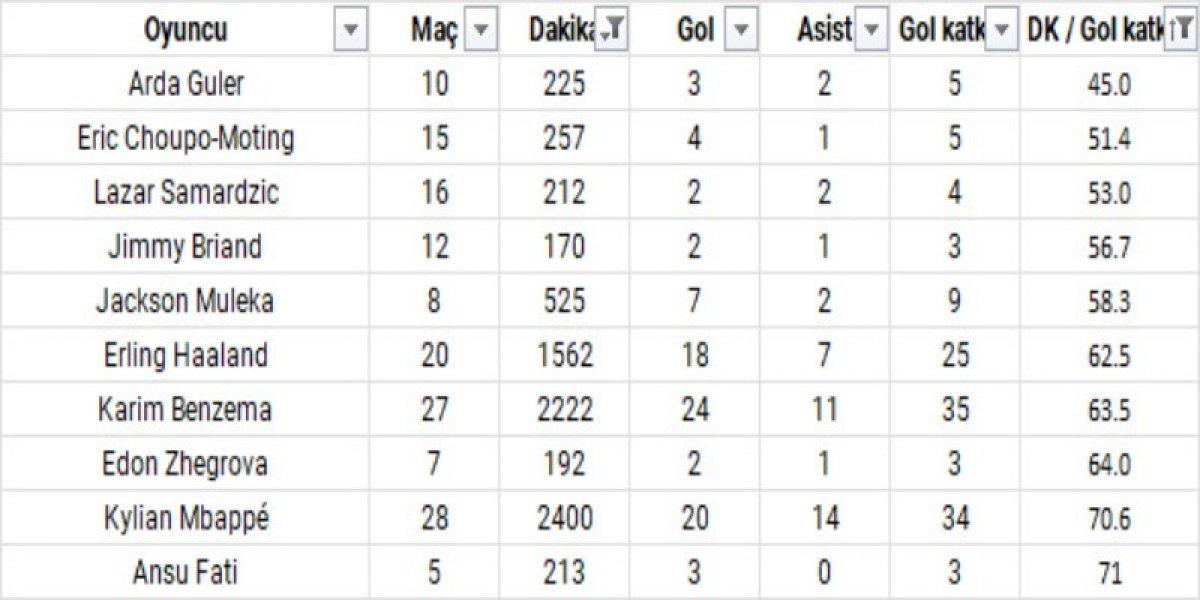
Task: Select Kylian Mbappé's 2400 minutes cell
Action: point(565,518)
